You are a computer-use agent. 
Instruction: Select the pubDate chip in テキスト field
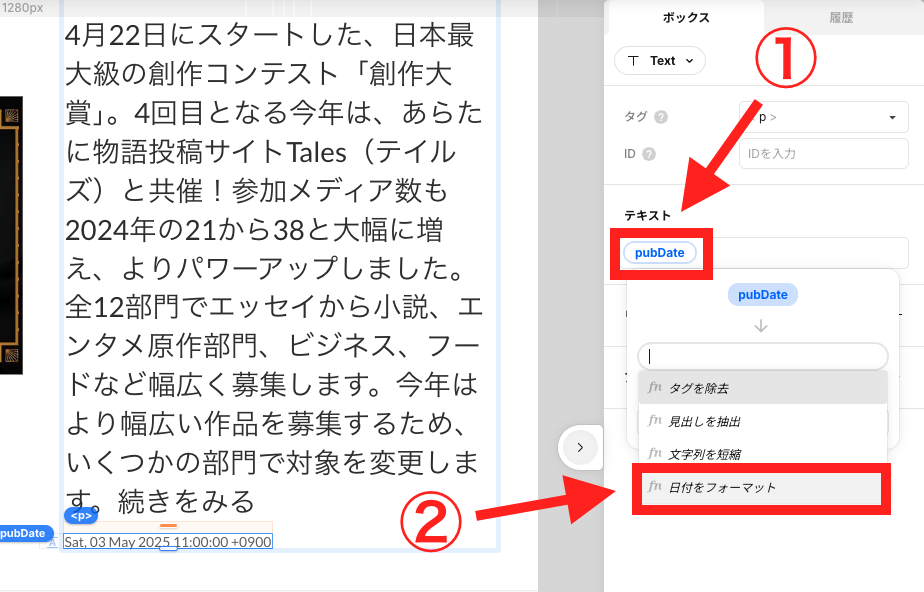pos(659,253)
